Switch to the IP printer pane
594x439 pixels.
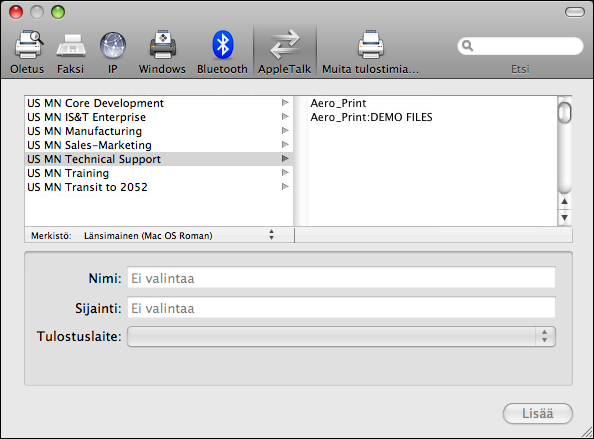[x=113, y=52]
